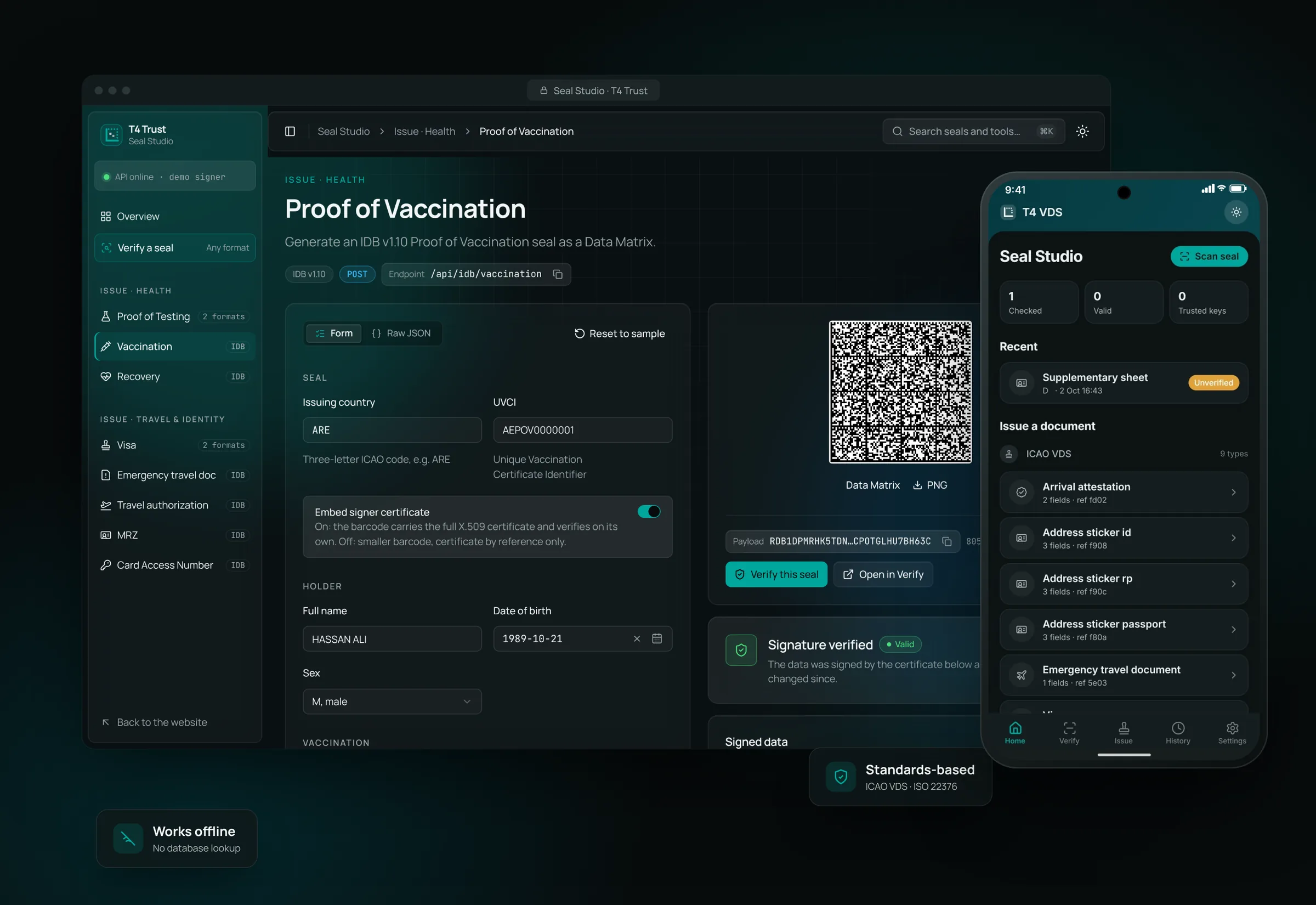Open Emergency travel doc in sidebar
The width and height of the screenshot is (1316, 905).
(x=174, y=476)
